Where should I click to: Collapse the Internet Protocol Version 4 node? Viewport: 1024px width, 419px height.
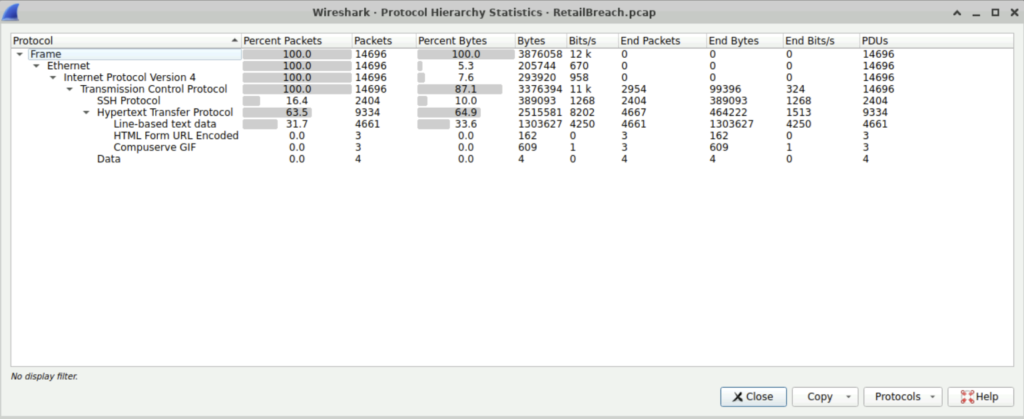[53, 77]
